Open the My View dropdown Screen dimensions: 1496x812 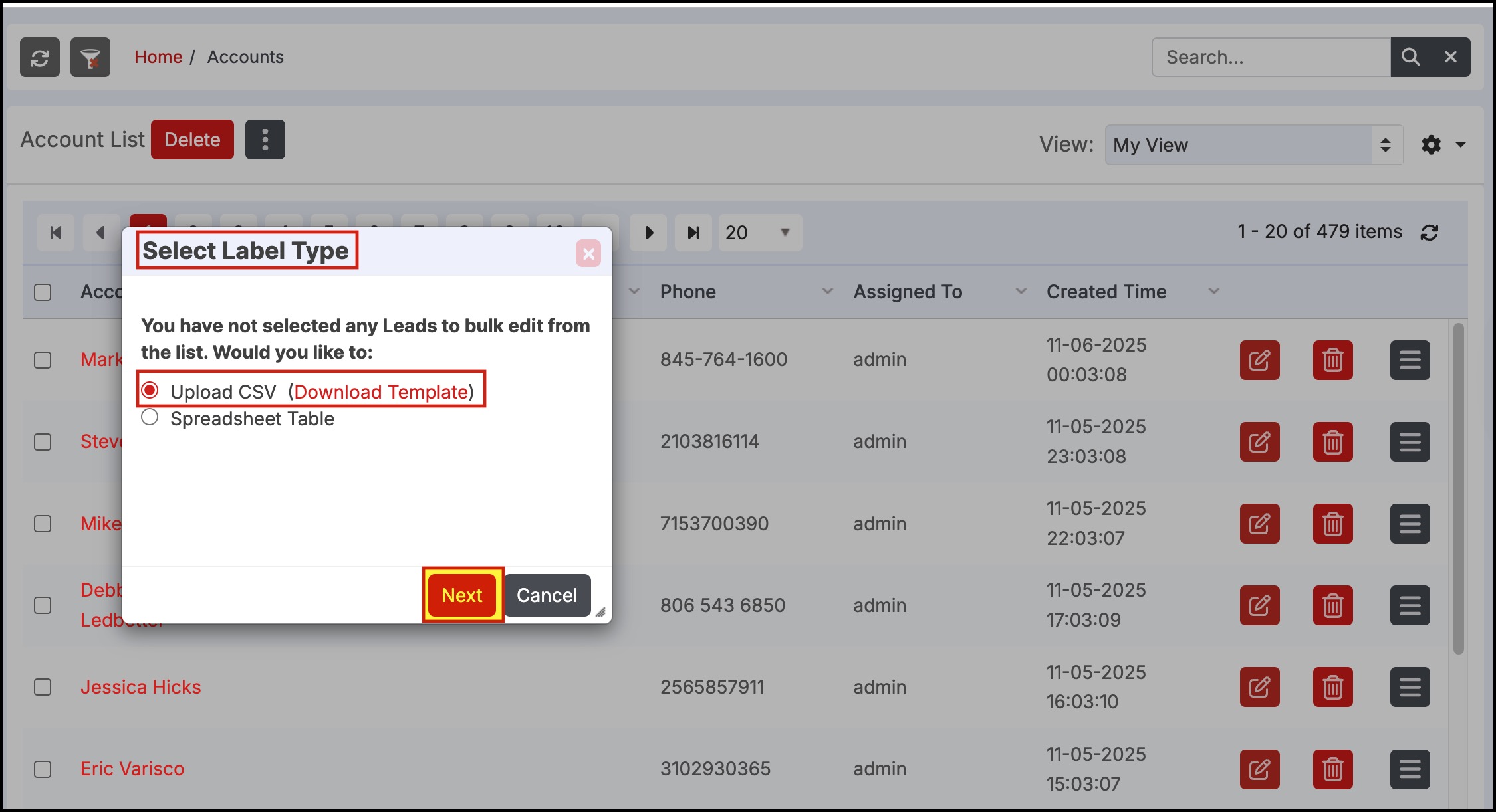1253,145
